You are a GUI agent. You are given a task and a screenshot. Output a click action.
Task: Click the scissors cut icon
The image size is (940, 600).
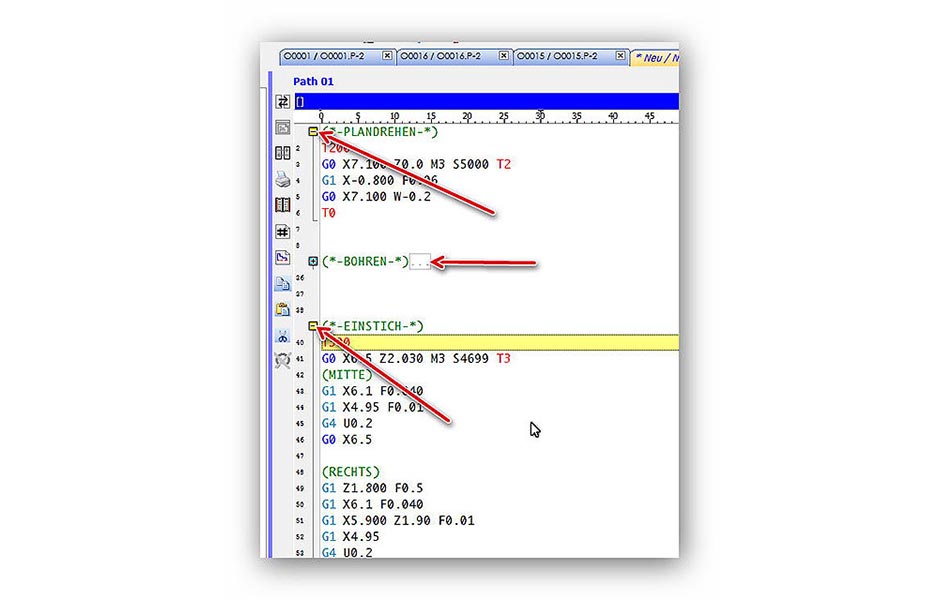tap(283, 336)
